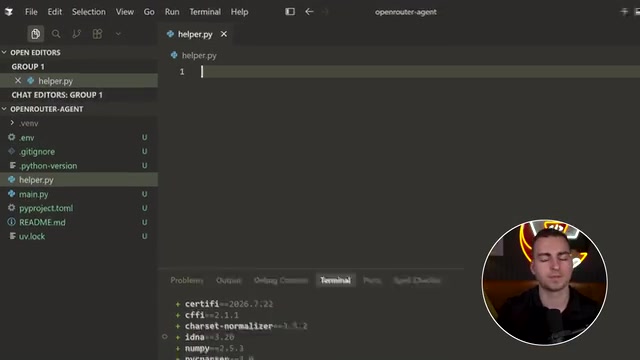Click the numpy line in terminal

(209, 348)
